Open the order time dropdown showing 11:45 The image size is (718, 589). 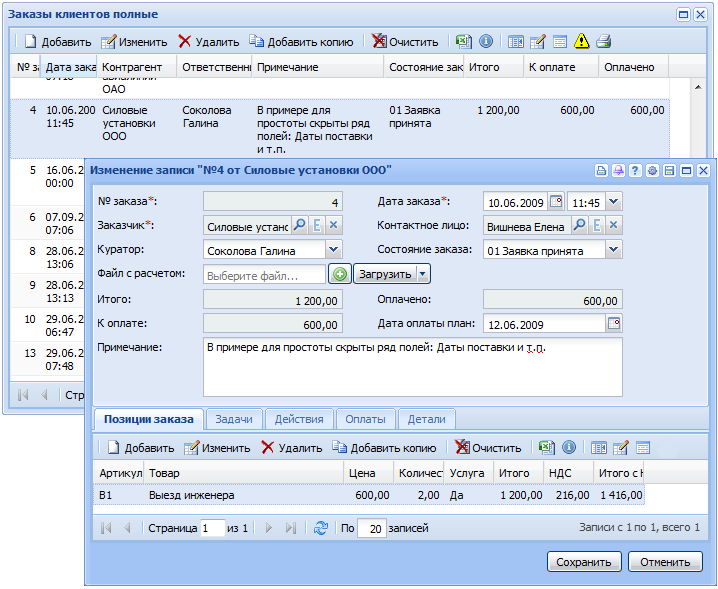coord(614,202)
